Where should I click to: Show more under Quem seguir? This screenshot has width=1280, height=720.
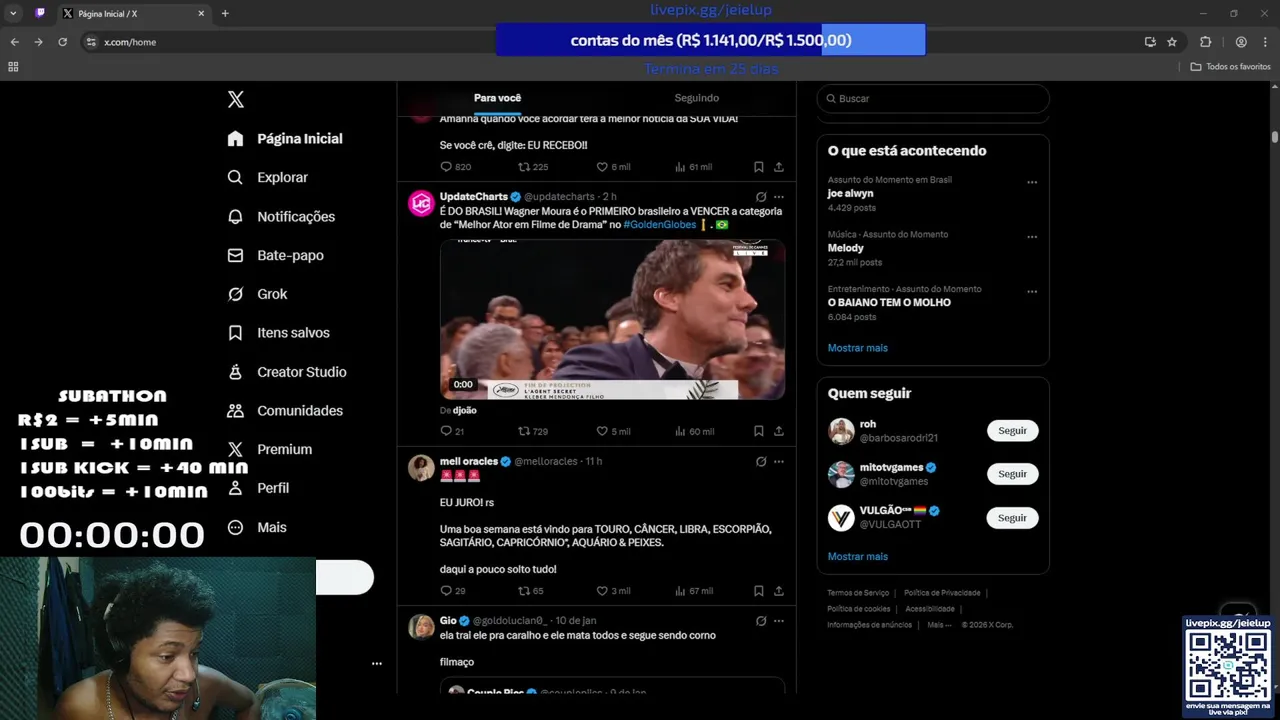coord(857,556)
